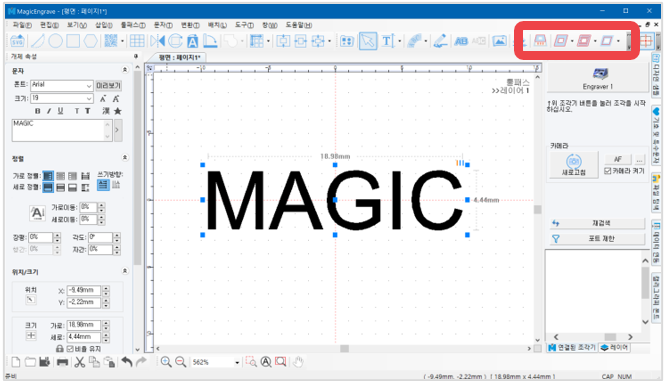The image size is (667, 385).
Task: Select left horizontal alignment in 가로 정렬
Action: pyautogui.click(x=48, y=176)
